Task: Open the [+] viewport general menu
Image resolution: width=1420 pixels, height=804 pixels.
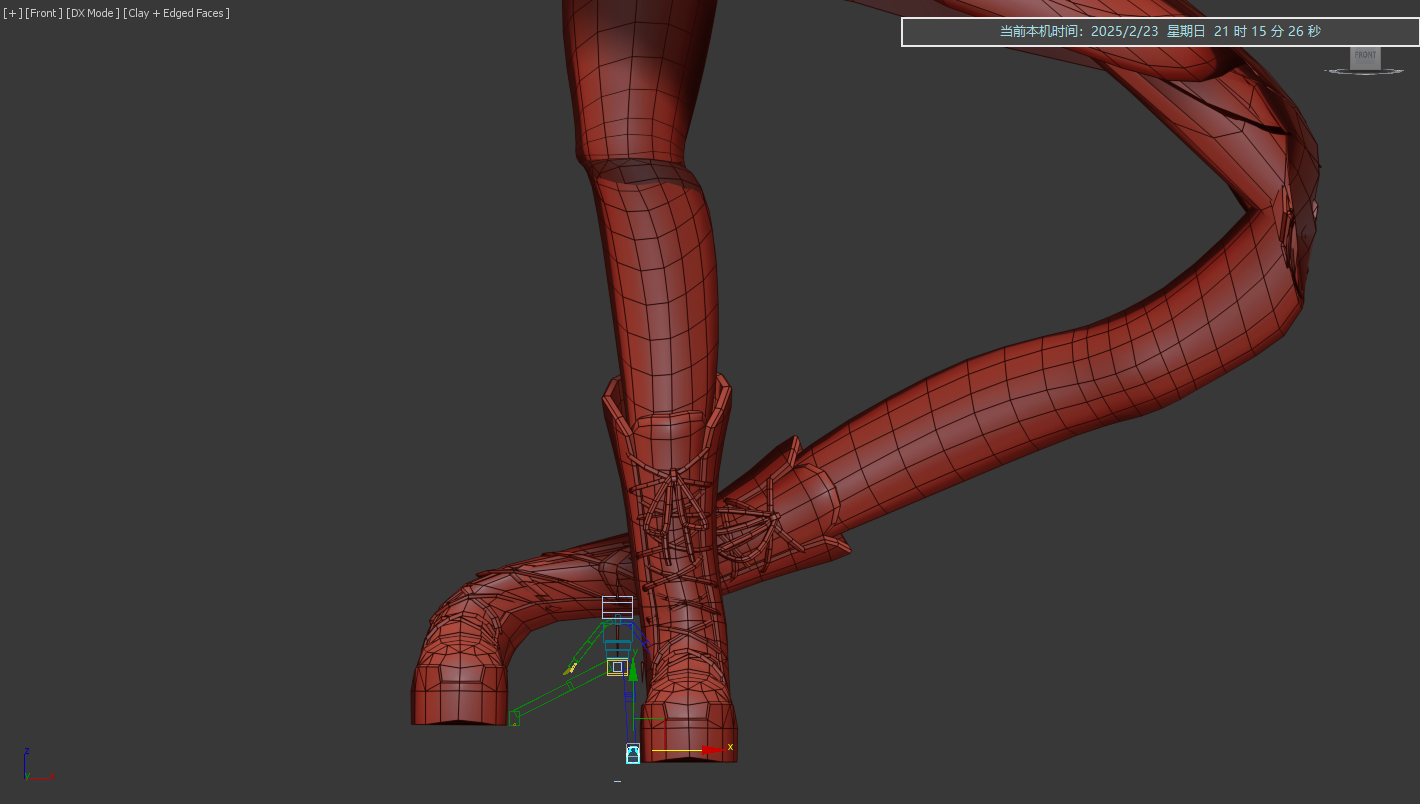Action: [12, 13]
